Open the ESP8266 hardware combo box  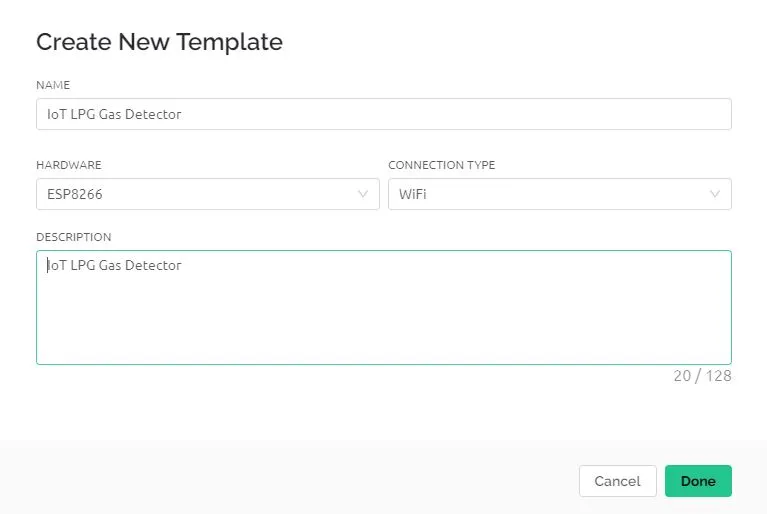click(208, 194)
